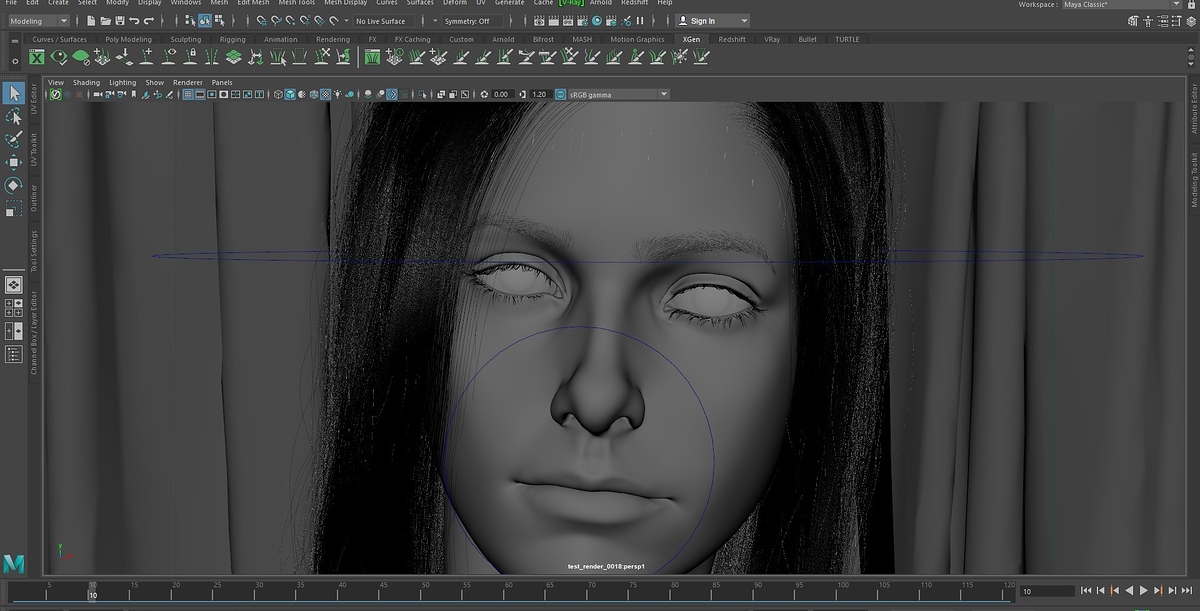Click the XGen green layered patches icon
The height and width of the screenshot is (611, 1200).
(x=233, y=57)
